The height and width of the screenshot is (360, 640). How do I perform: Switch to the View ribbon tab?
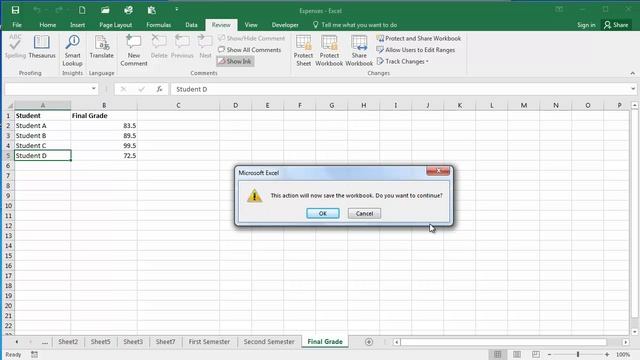pos(251,25)
